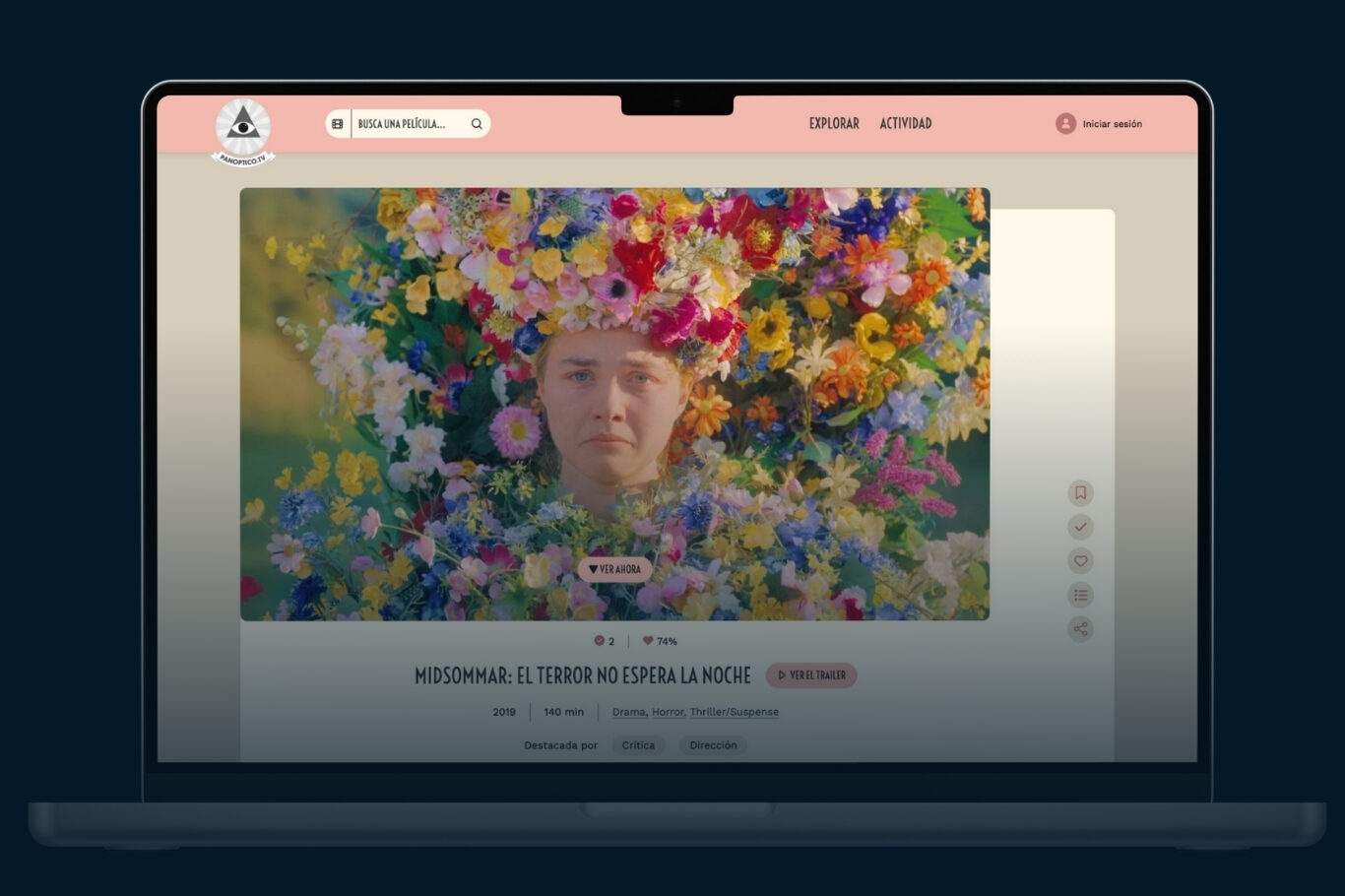Click the heart like icon in sidebar

pyautogui.click(x=1080, y=561)
